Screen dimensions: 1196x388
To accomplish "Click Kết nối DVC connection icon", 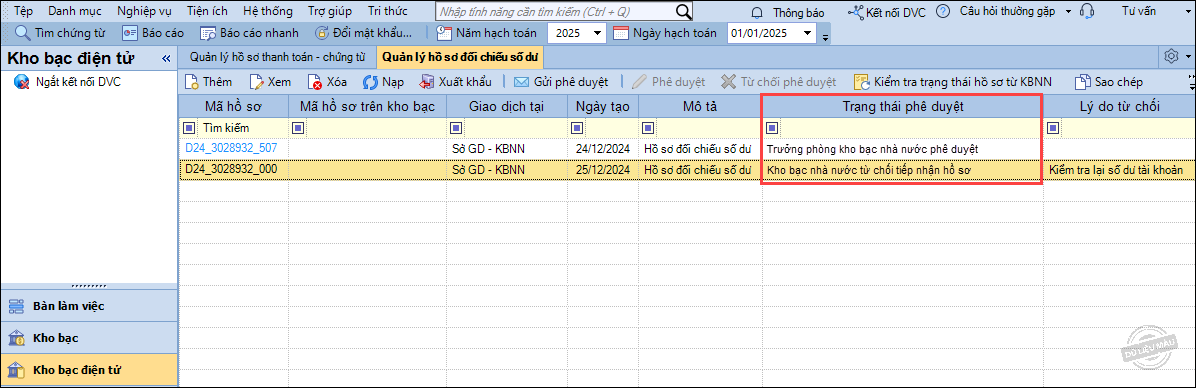I will (x=856, y=12).
